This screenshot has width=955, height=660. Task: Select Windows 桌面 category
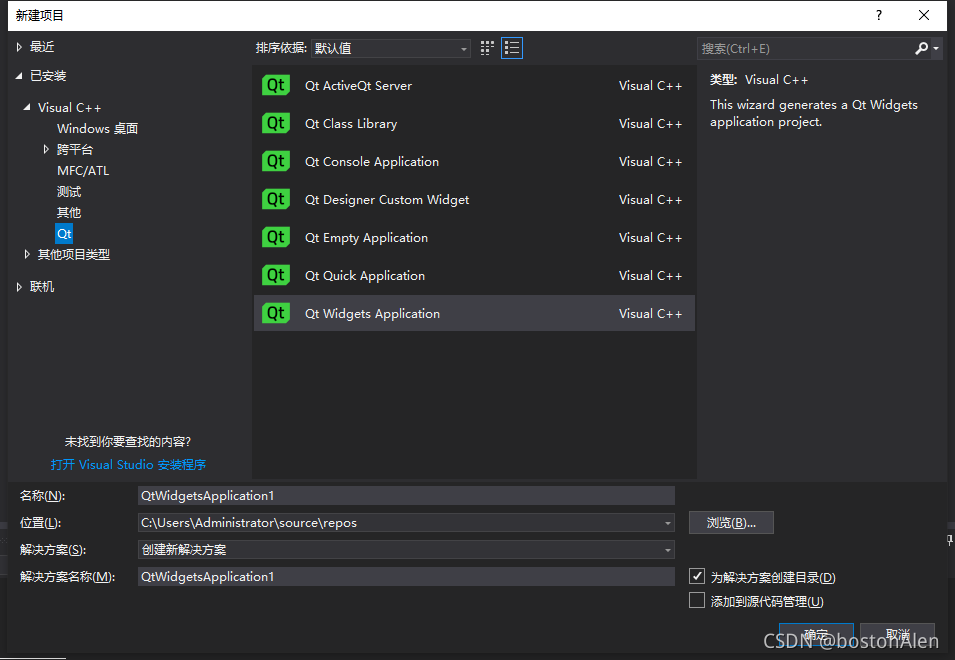97,128
